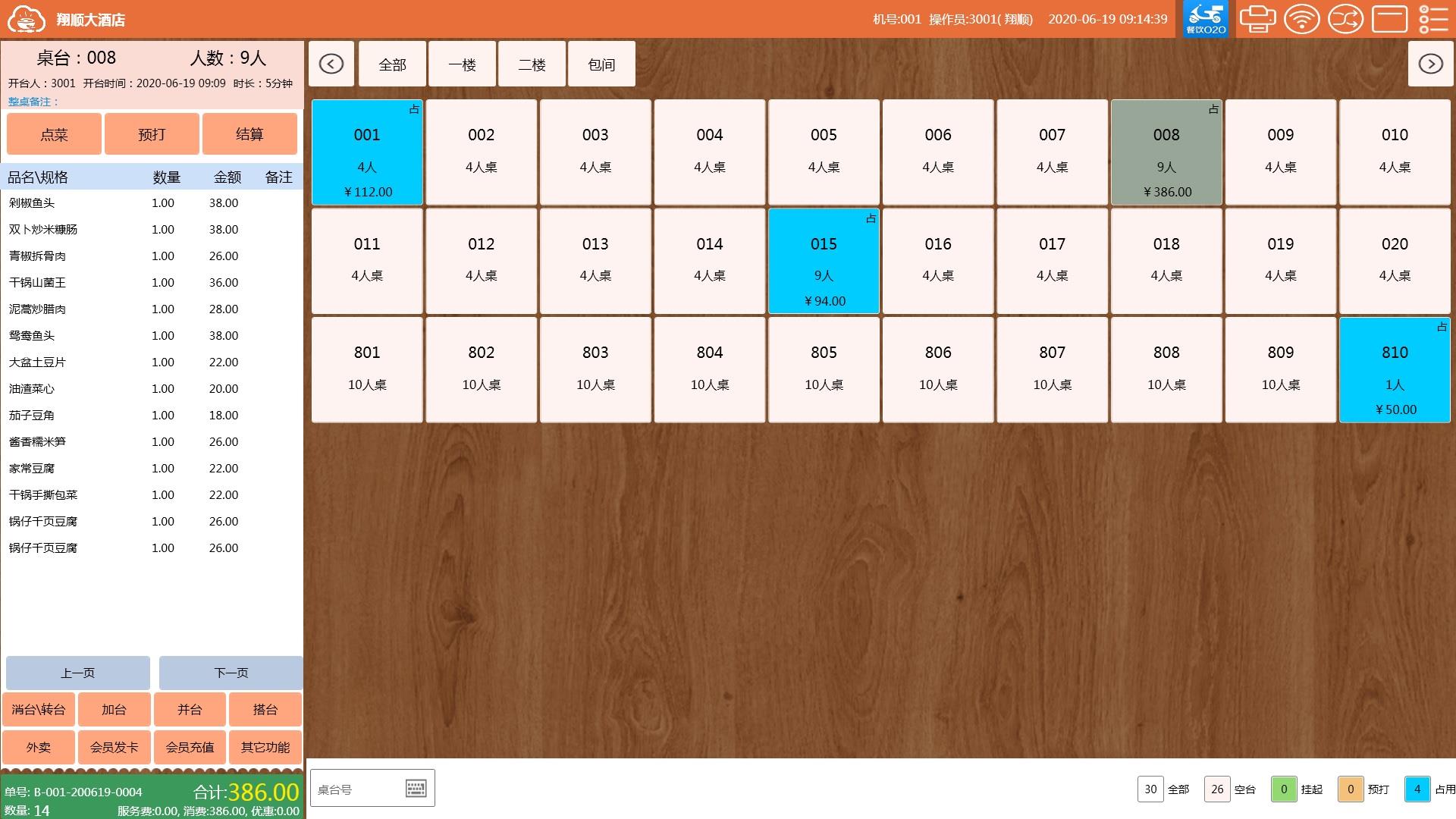The height and width of the screenshot is (819, 1456).
Task: Select the 家常豆腐 dish row
Action: (x=152, y=468)
